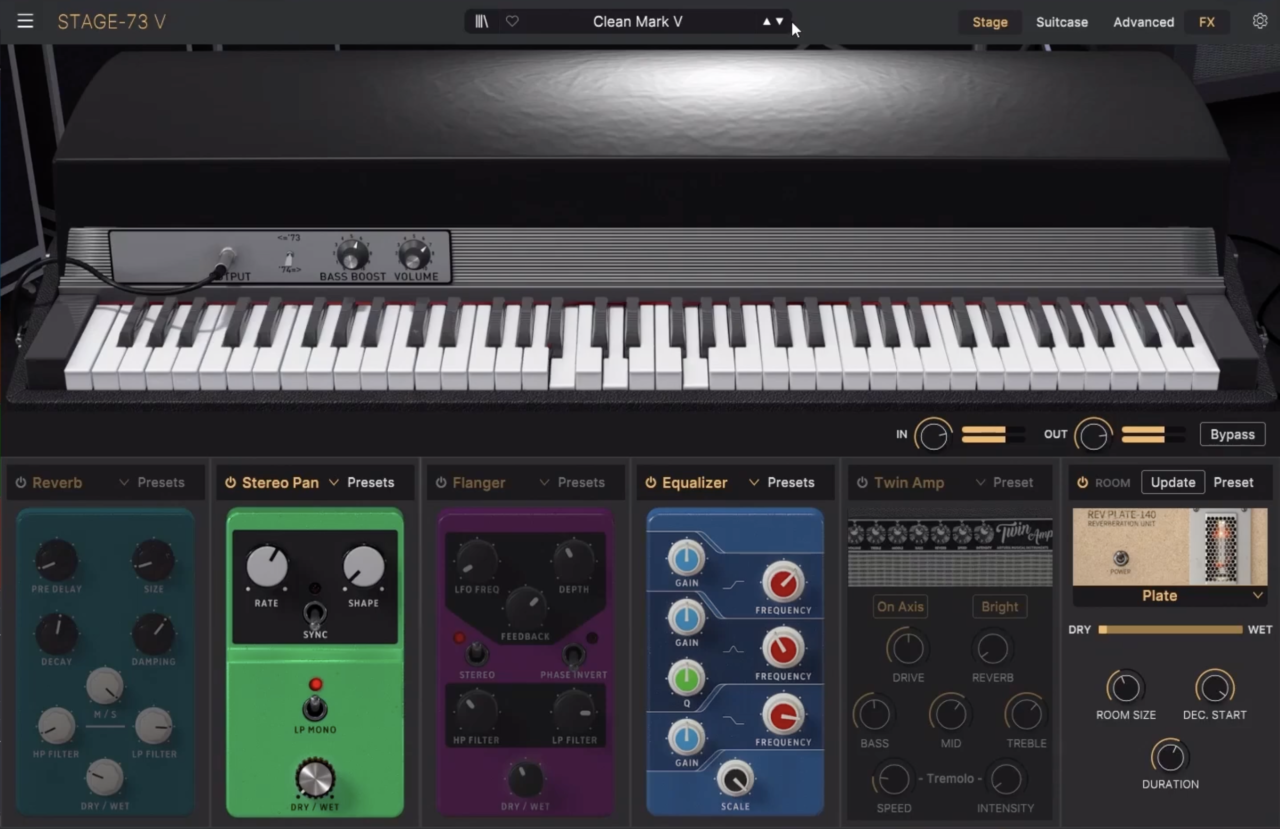Click the output jack on the piano
This screenshot has width=1280, height=829.
[x=226, y=258]
